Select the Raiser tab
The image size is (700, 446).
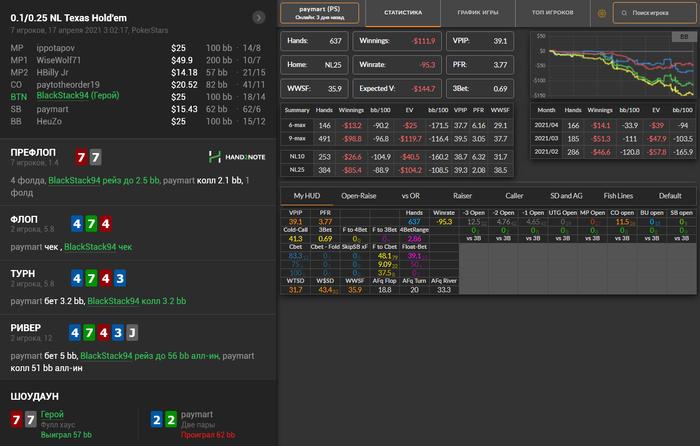(x=462, y=196)
